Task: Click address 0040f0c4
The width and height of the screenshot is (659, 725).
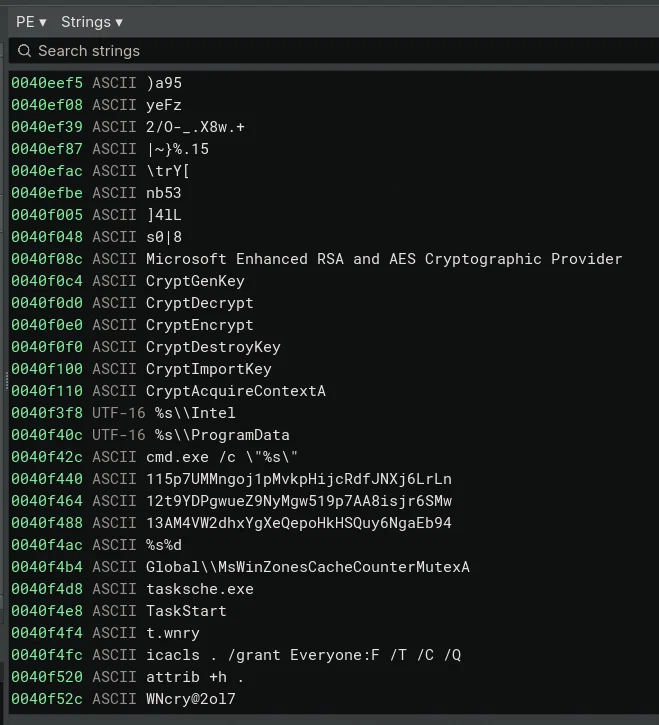Action: tap(47, 281)
